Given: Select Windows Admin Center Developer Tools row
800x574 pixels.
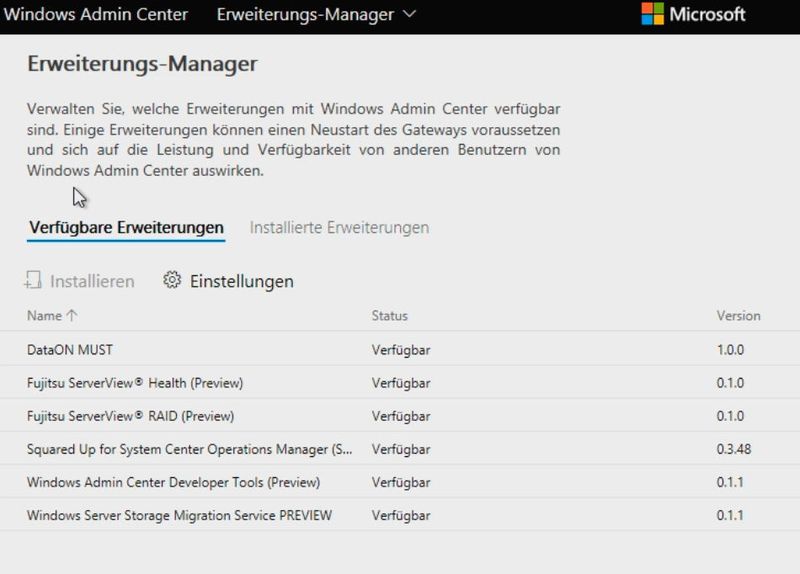Looking at the screenshot, I should (x=400, y=482).
